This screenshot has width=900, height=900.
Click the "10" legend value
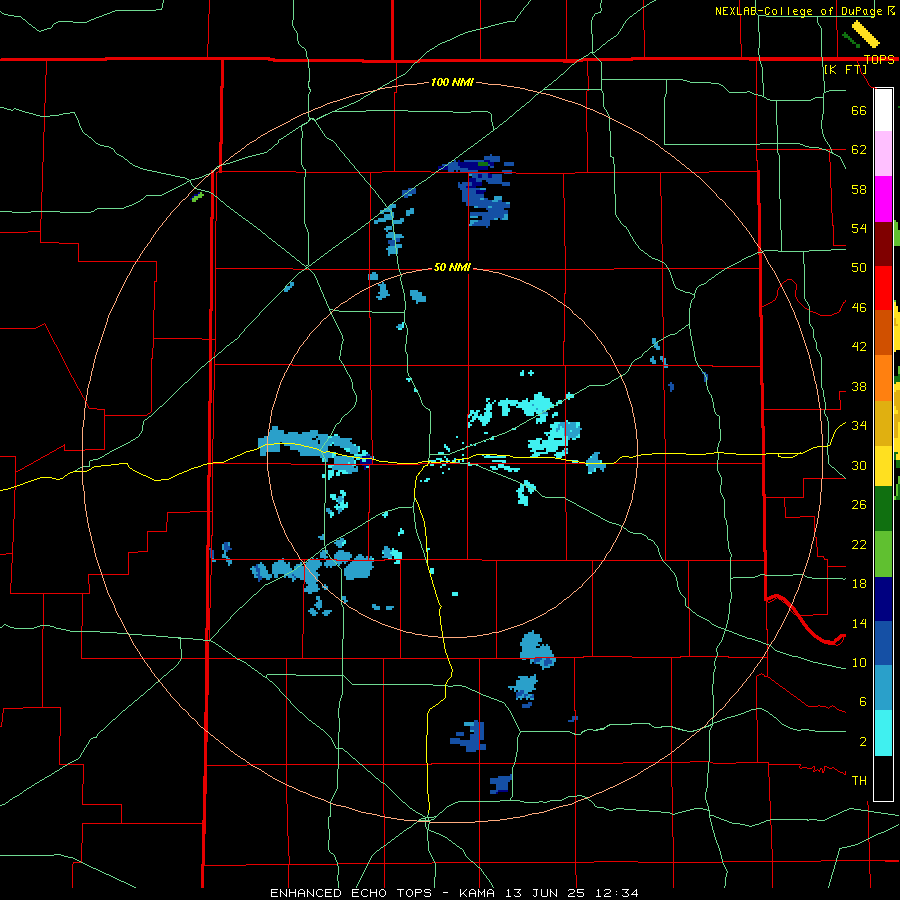click(859, 662)
